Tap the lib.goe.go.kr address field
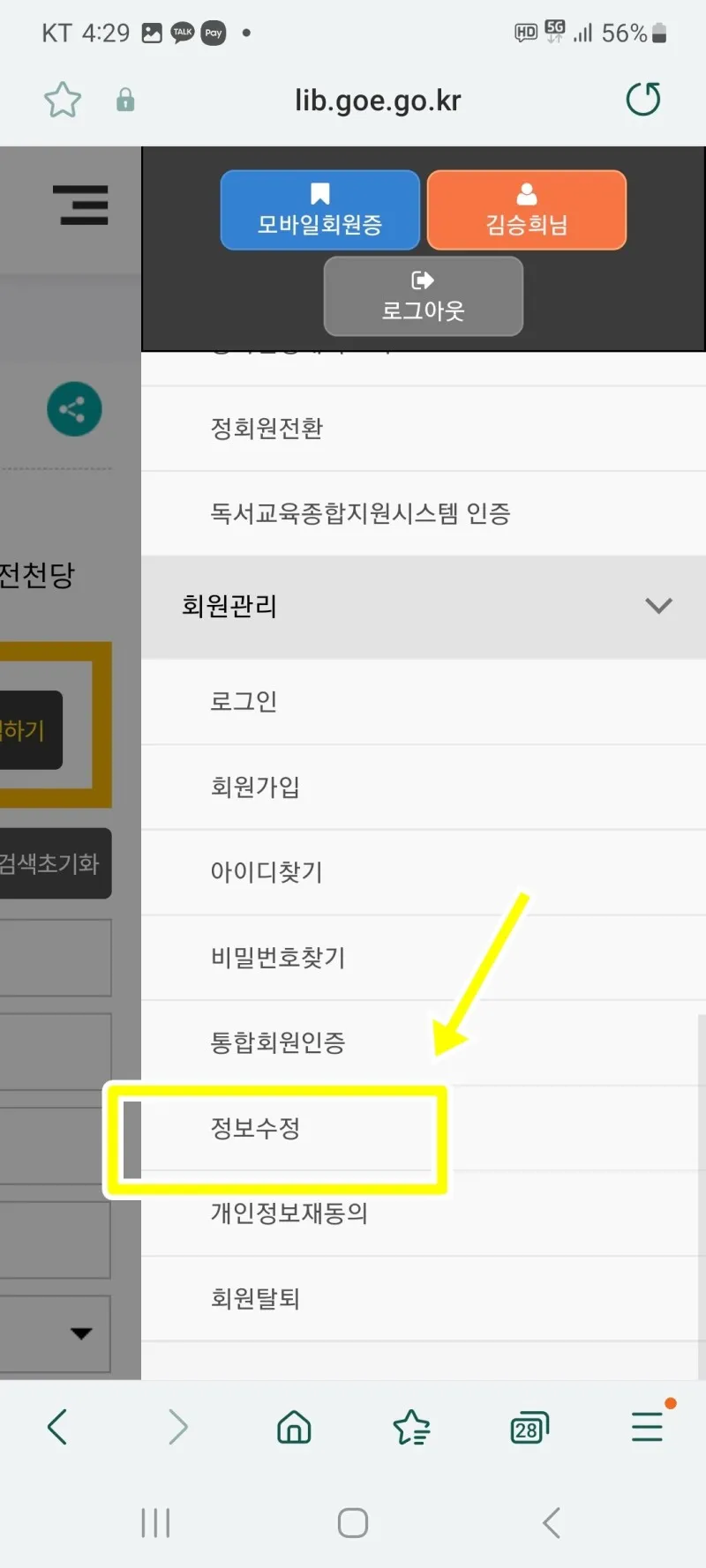The image size is (706, 1568). 378,100
